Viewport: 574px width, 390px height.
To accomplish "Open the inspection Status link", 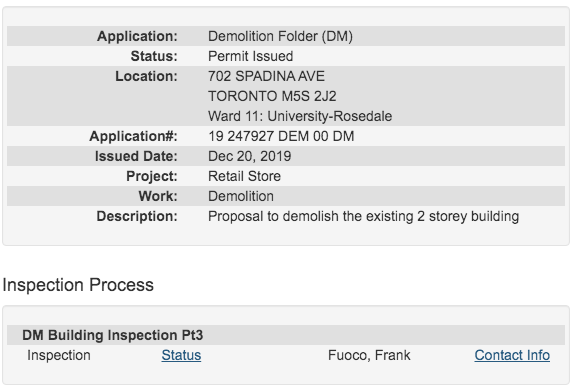I will tap(181, 355).
